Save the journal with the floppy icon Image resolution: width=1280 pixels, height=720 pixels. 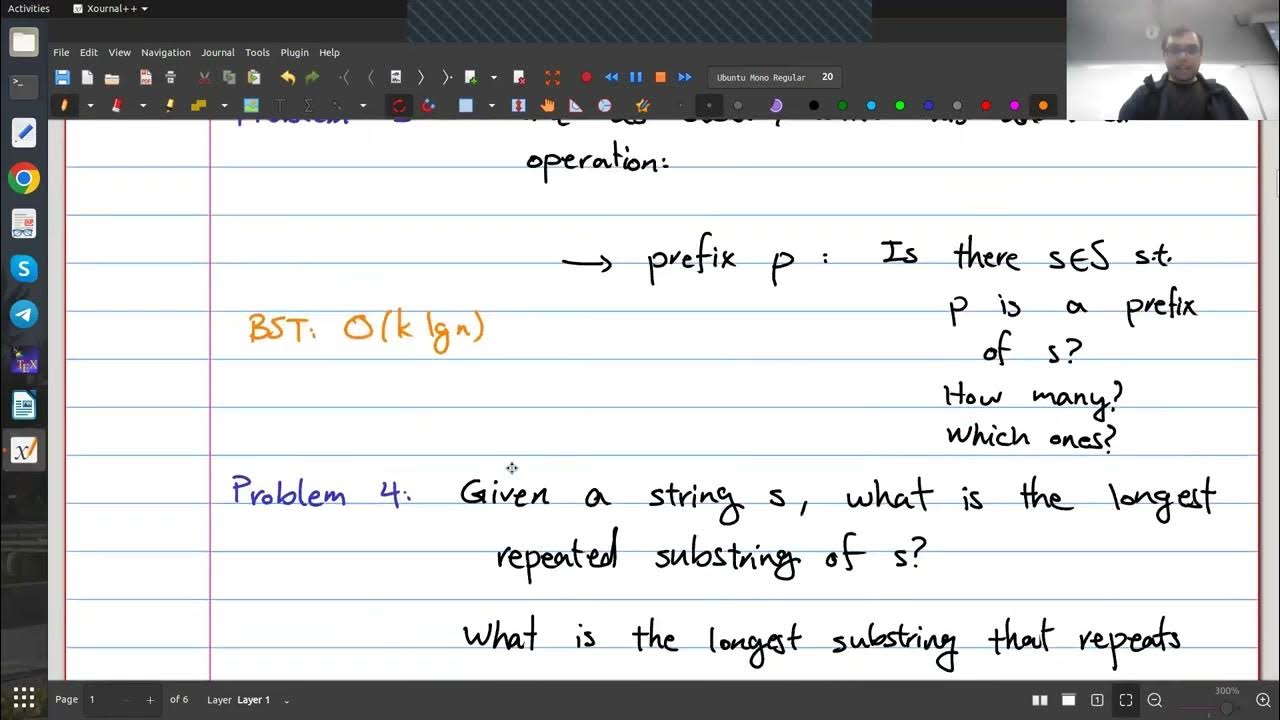[x=62, y=77]
